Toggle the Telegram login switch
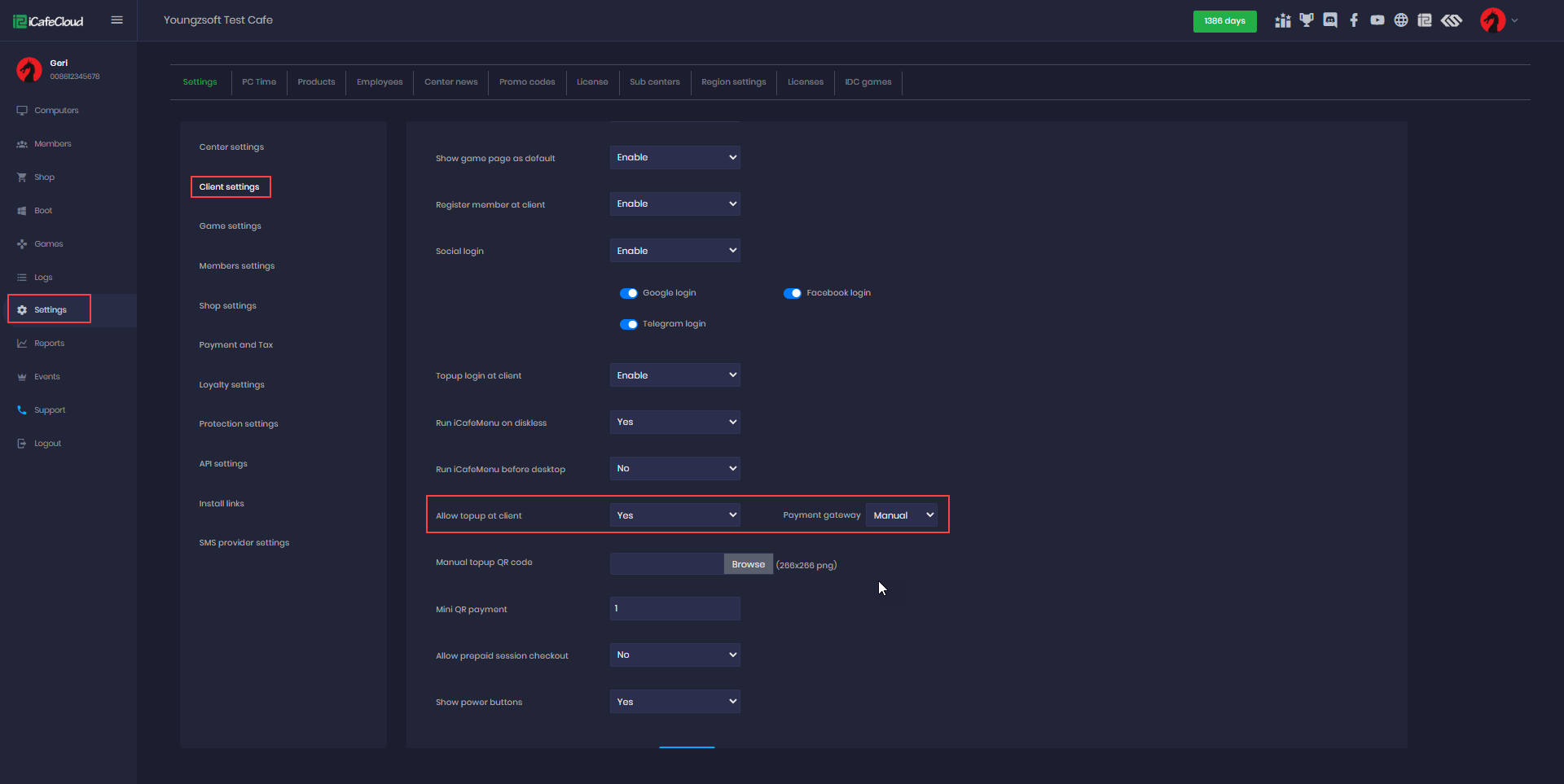 coord(629,324)
